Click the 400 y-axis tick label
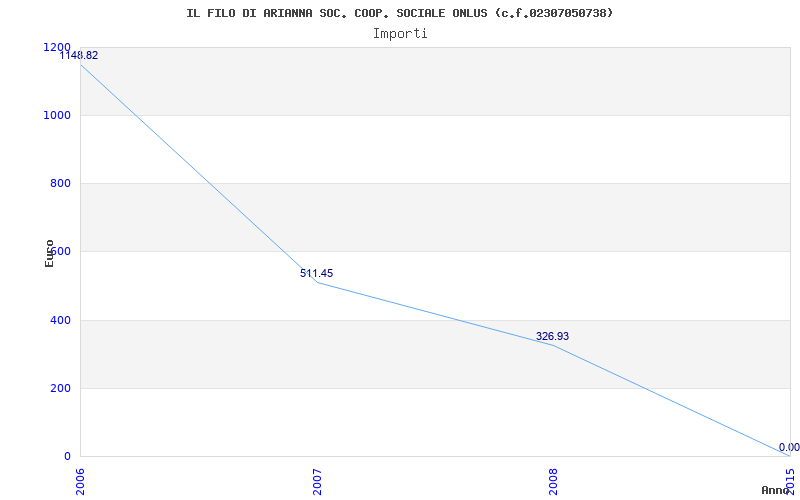Image resolution: width=800 pixels, height=500 pixels. coord(60,320)
